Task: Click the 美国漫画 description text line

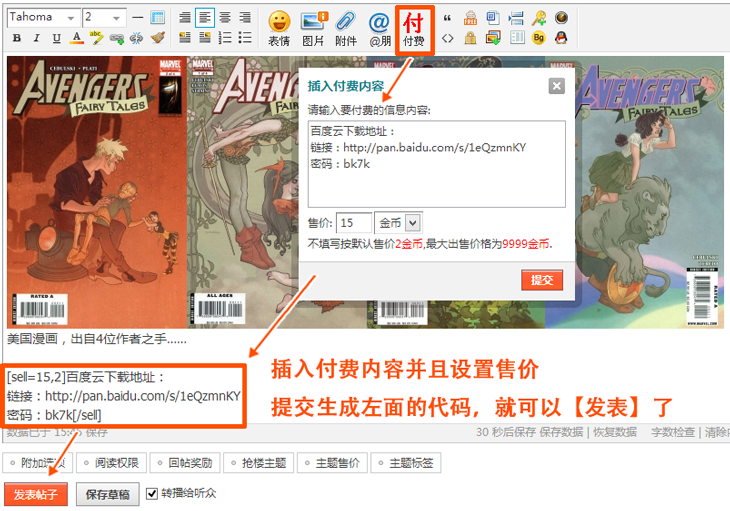Action: coord(96,339)
